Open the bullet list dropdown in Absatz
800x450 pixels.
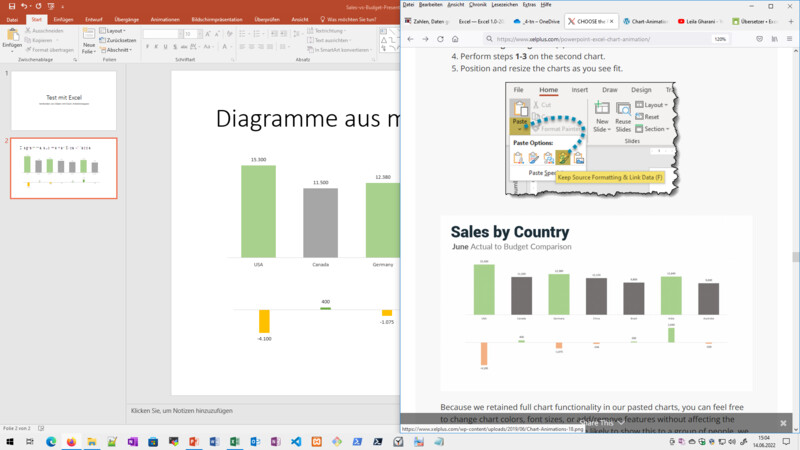tap(247, 34)
